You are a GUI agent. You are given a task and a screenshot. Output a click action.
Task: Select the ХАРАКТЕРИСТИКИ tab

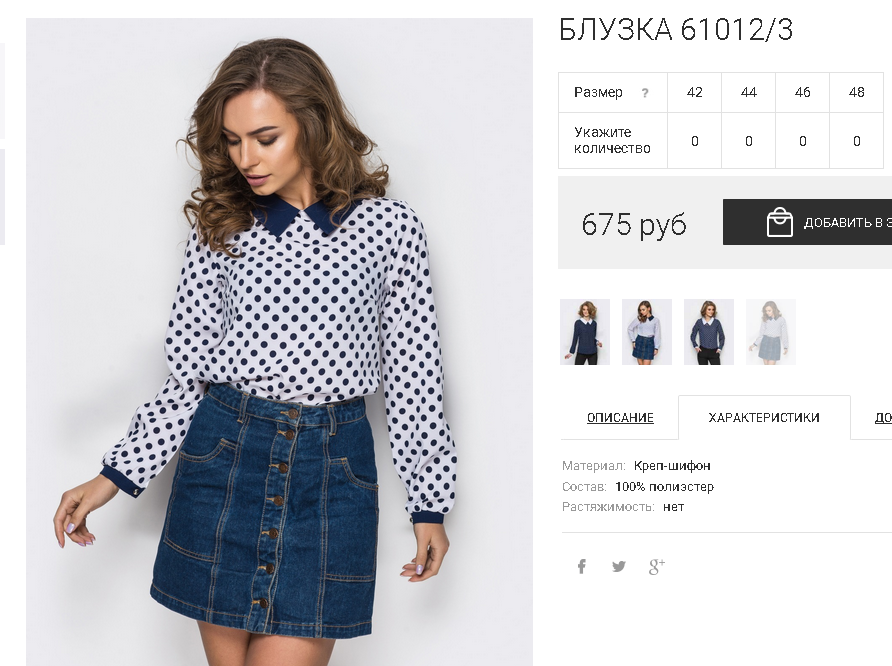point(764,417)
